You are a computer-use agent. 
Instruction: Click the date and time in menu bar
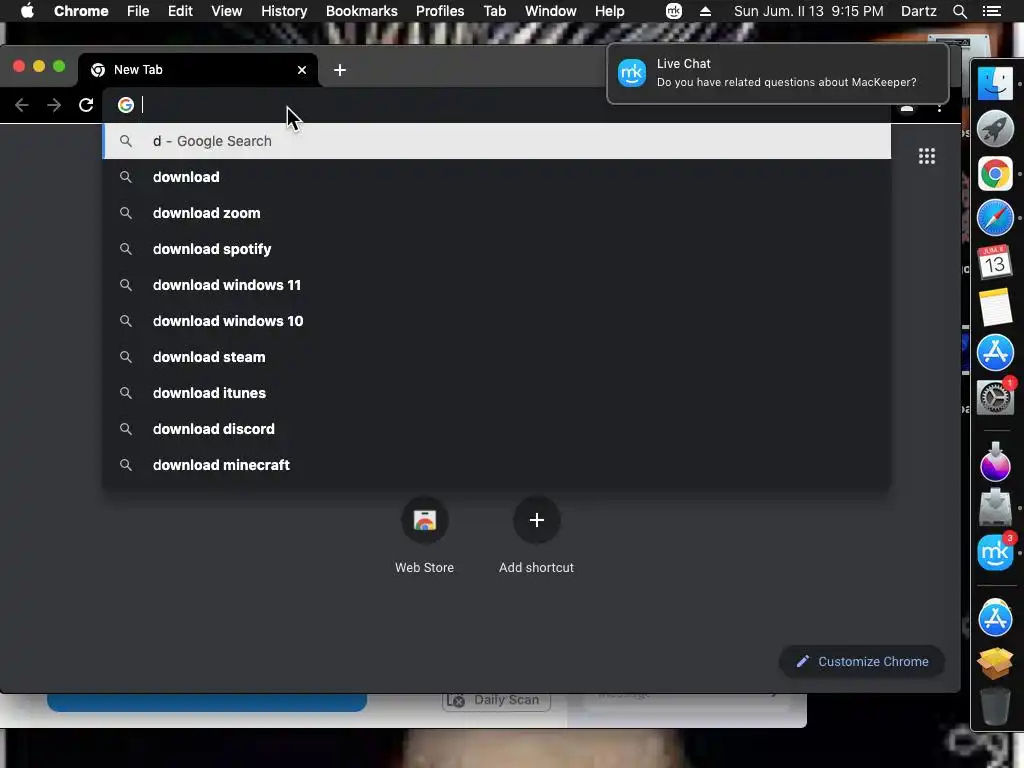click(808, 11)
